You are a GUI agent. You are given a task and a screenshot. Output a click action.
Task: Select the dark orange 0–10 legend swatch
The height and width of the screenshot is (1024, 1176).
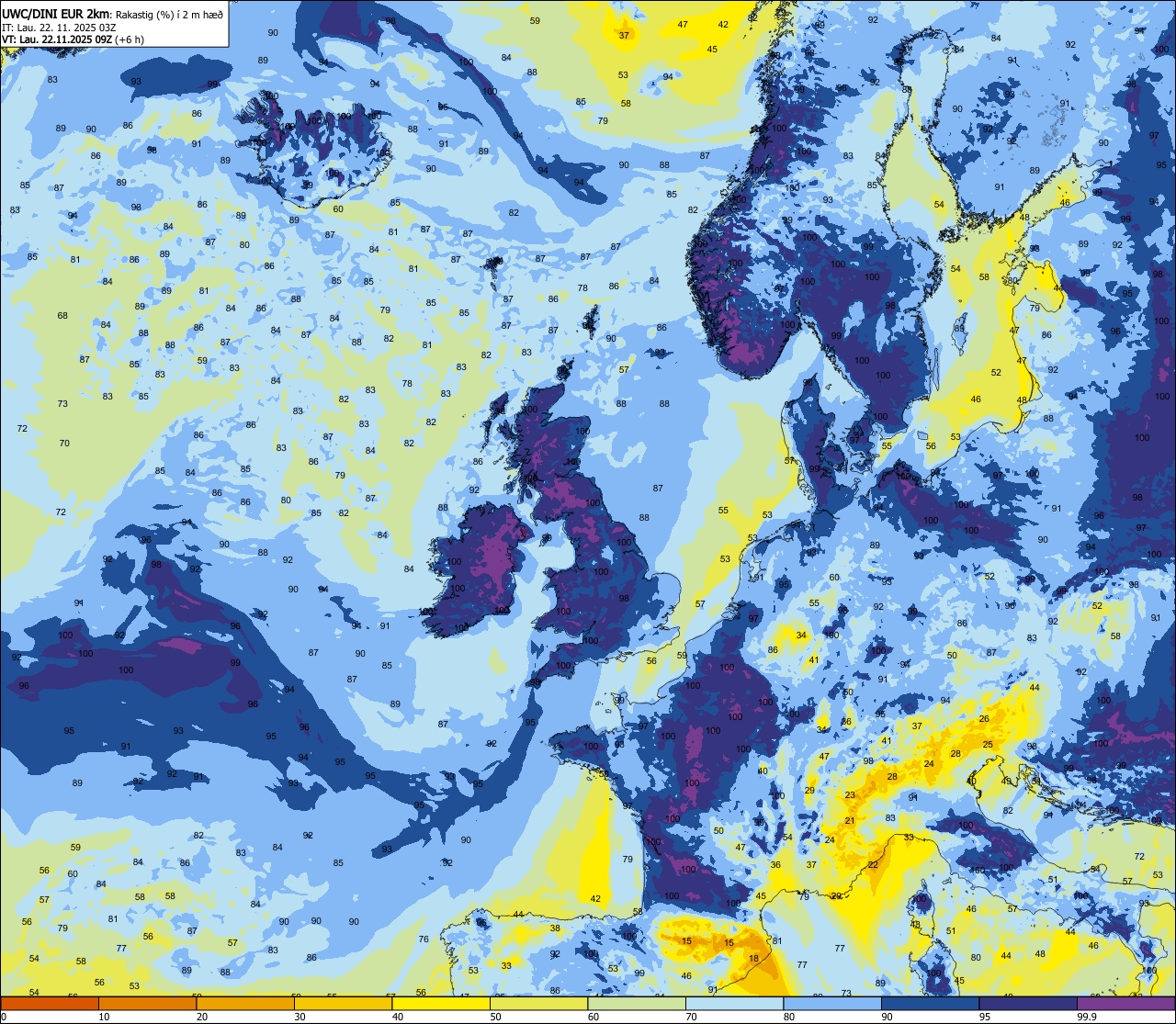[x=50, y=1004]
